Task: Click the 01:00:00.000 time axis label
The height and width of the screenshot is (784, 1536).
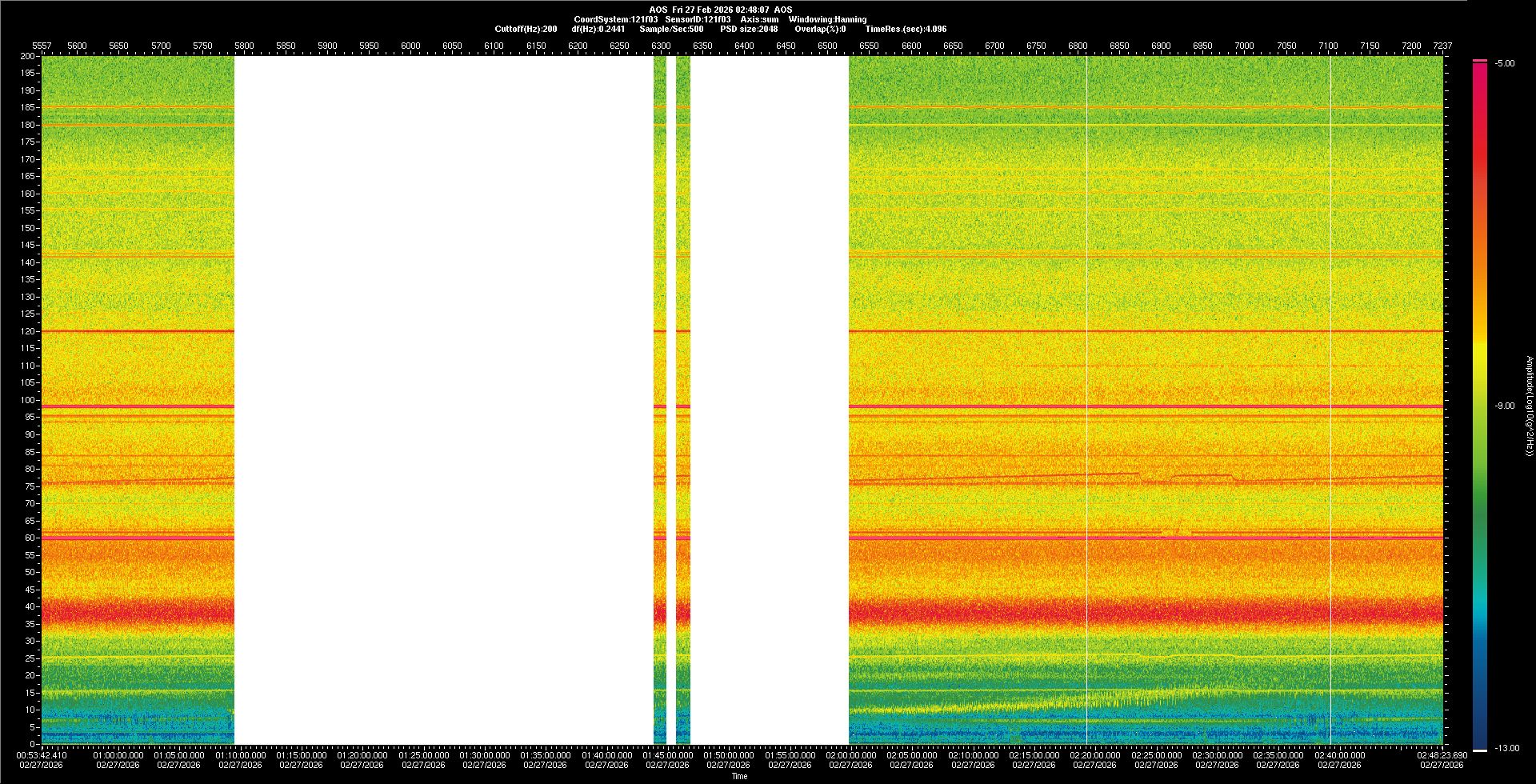Action: (x=118, y=754)
